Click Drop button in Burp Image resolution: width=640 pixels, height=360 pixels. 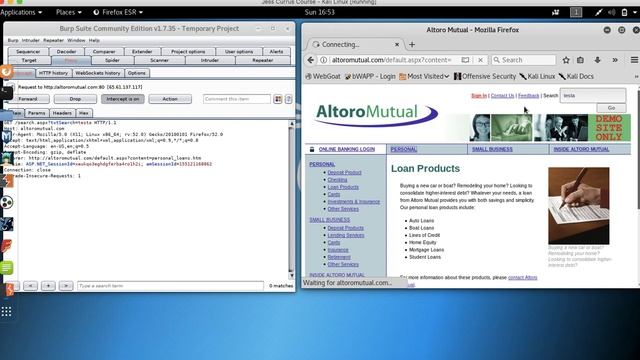pyautogui.click(x=75, y=99)
